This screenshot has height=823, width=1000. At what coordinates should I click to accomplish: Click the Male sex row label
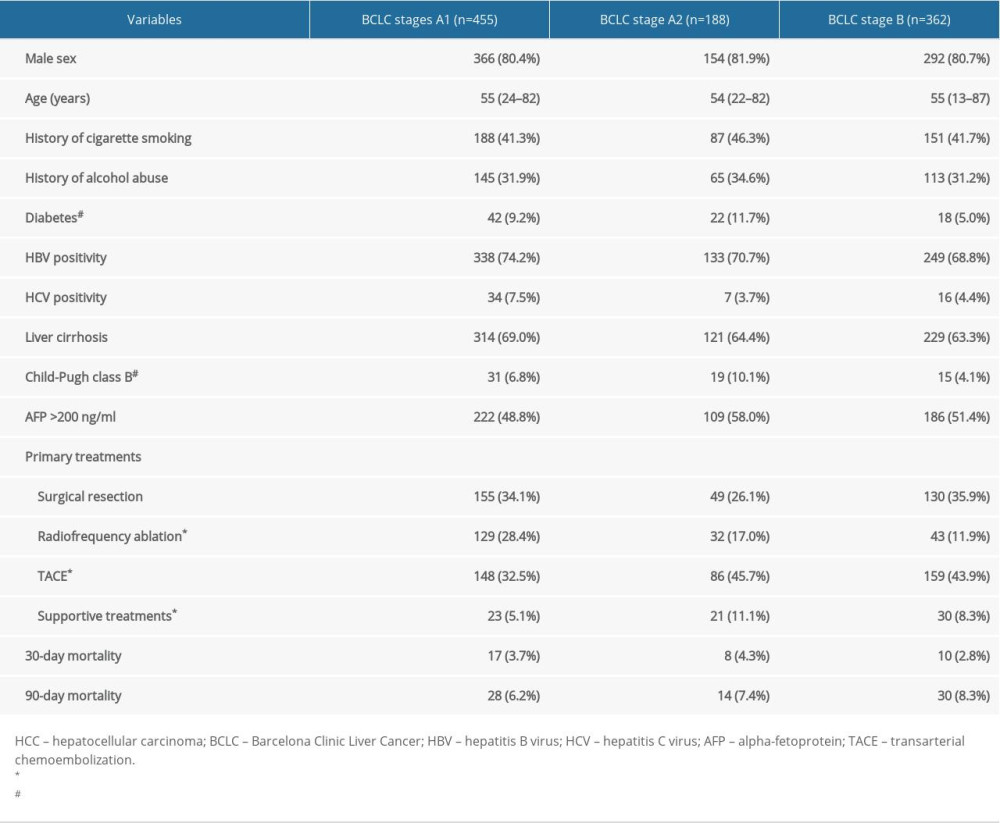point(51,59)
